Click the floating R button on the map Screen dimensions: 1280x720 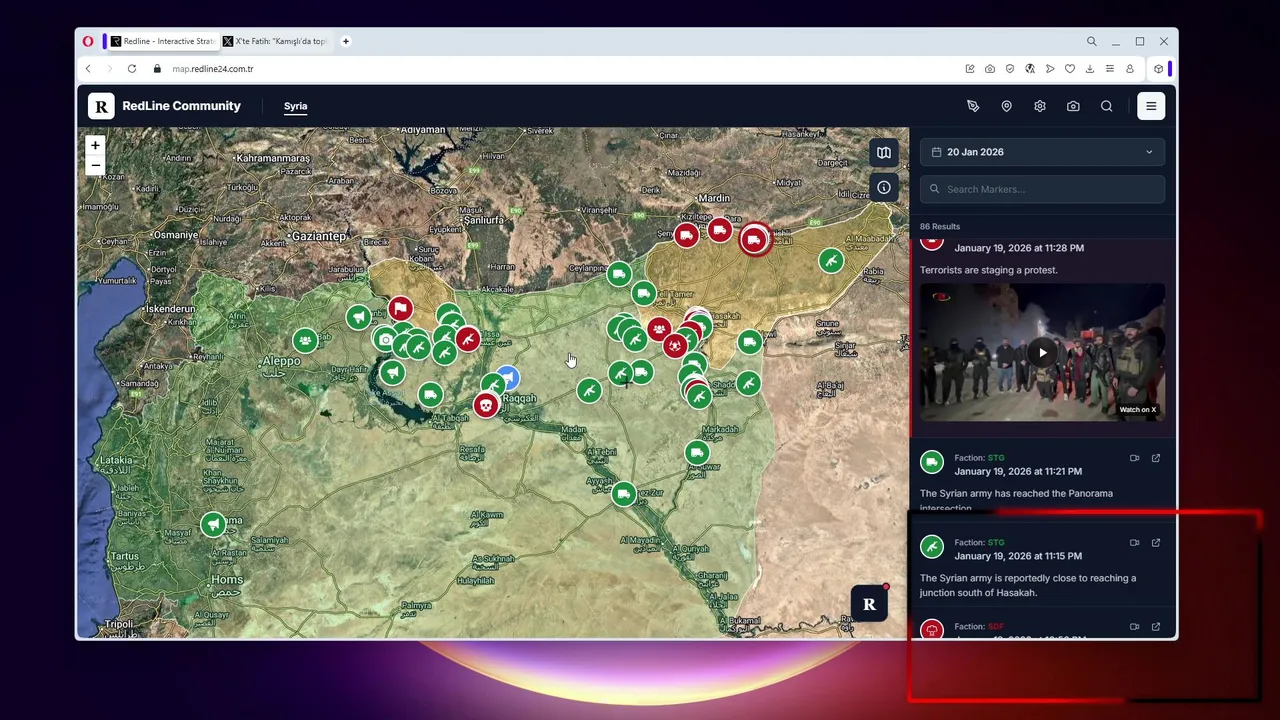point(869,604)
